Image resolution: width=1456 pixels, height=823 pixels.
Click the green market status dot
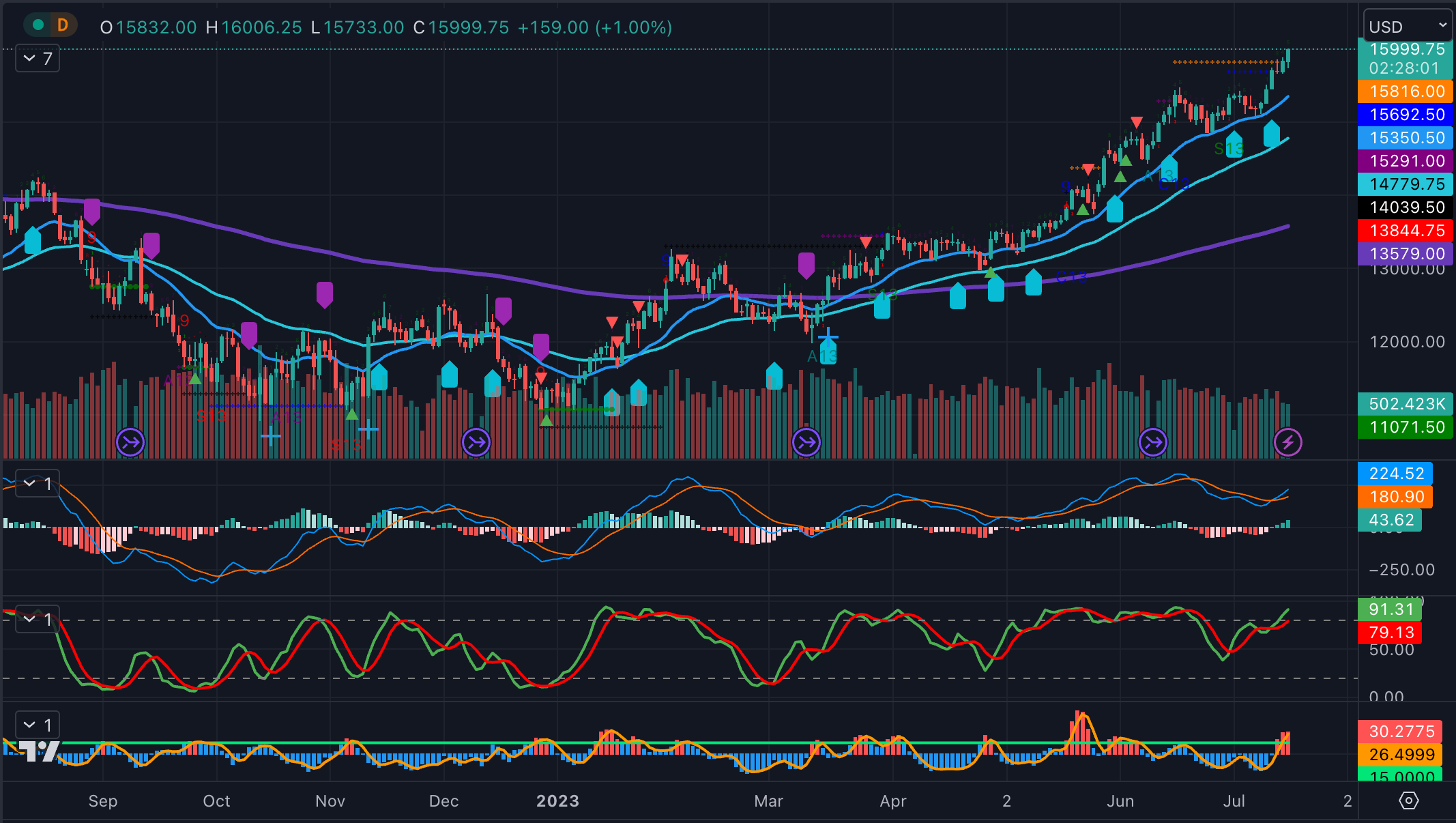39,25
